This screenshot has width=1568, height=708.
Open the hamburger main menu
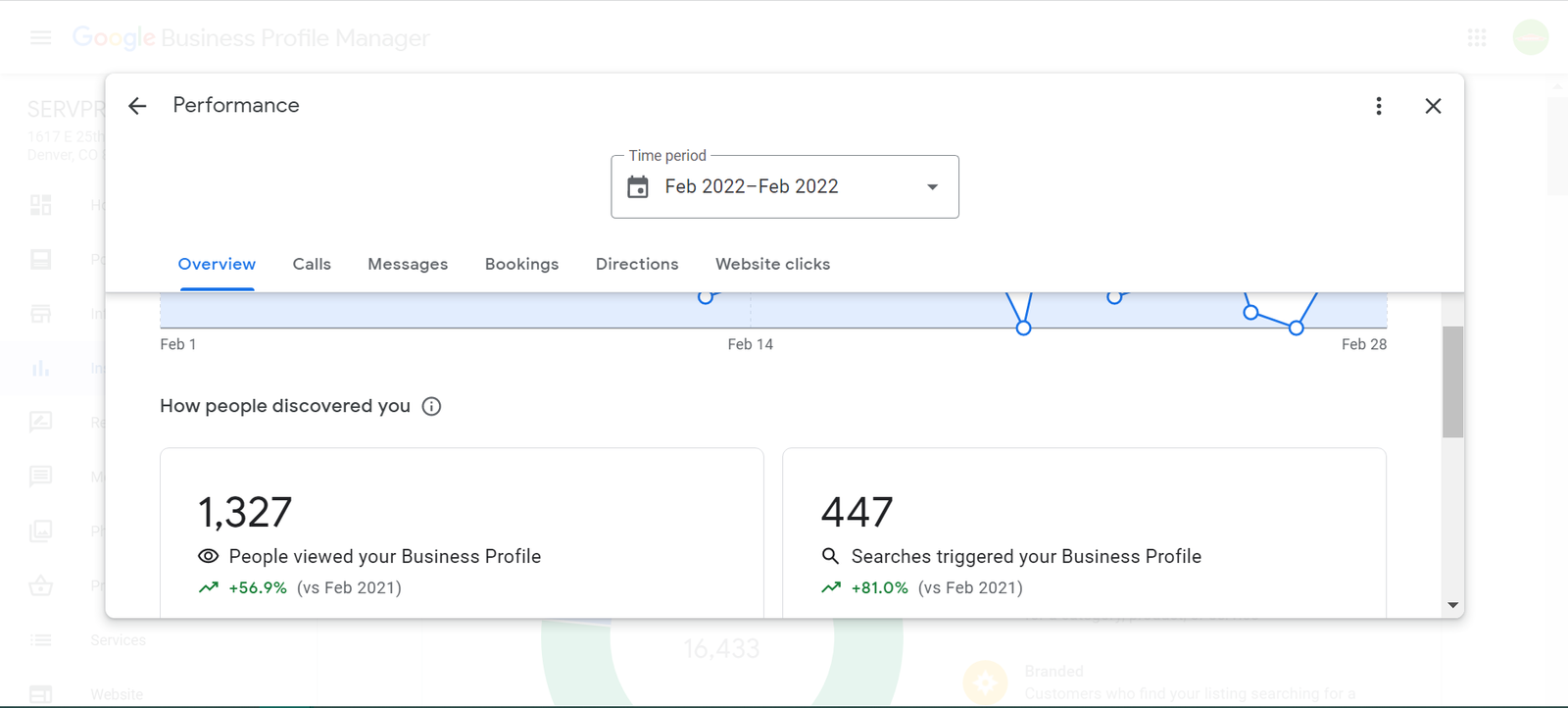(40, 37)
